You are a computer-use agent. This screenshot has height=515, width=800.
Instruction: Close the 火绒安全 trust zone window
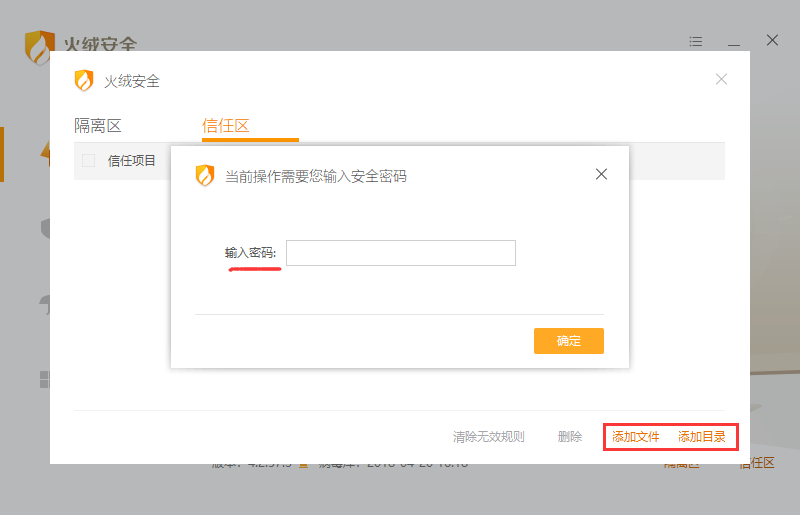[x=721, y=79]
